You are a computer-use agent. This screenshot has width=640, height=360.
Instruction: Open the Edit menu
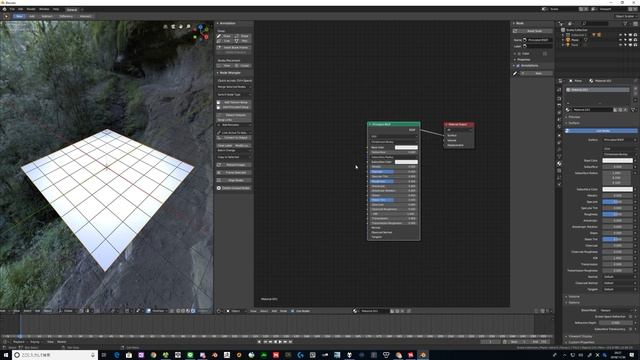(x=20, y=9)
